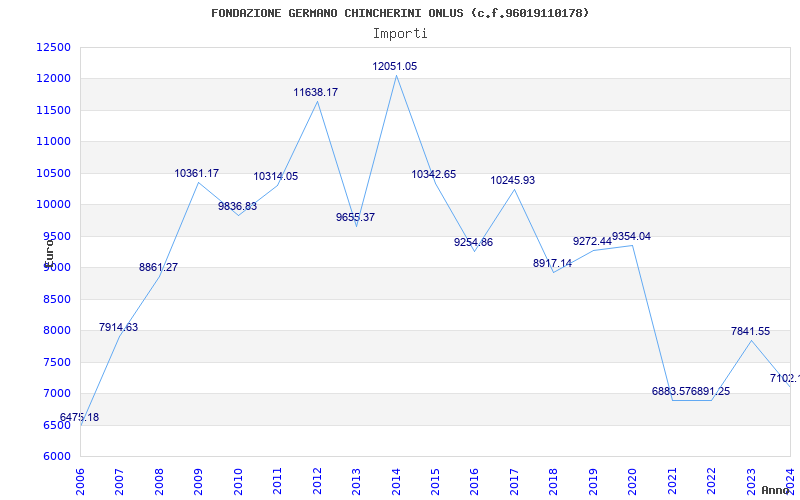Click the 6500 y-axis tick label
The height and width of the screenshot is (500, 800).
[x=56, y=425]
